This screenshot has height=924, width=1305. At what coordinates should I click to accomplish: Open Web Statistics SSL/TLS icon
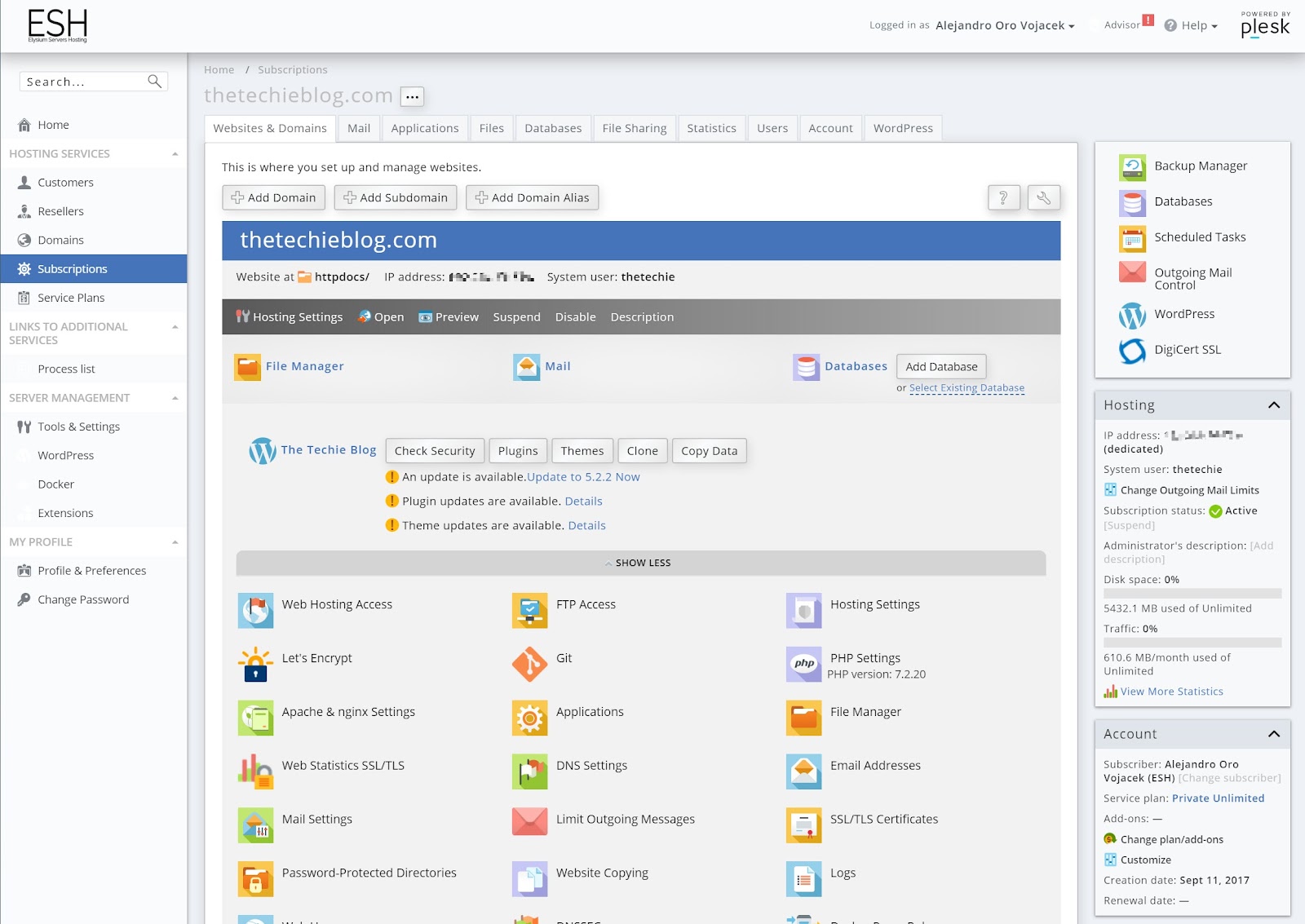(255, 771)
